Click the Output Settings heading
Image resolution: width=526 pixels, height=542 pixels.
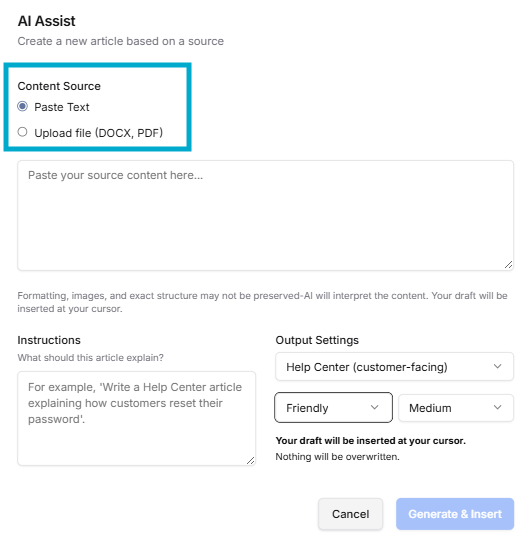click(x=317, y=340)
